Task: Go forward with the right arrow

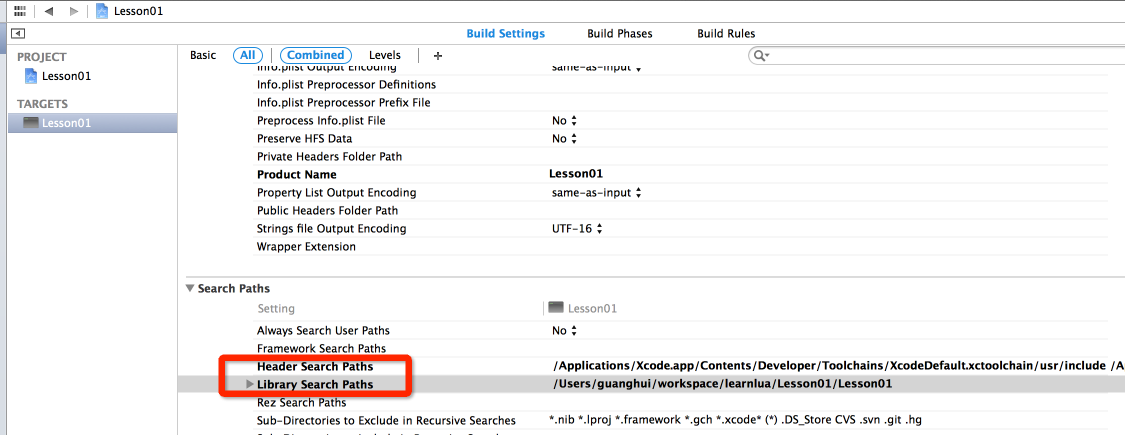Action: pos(73,11)
